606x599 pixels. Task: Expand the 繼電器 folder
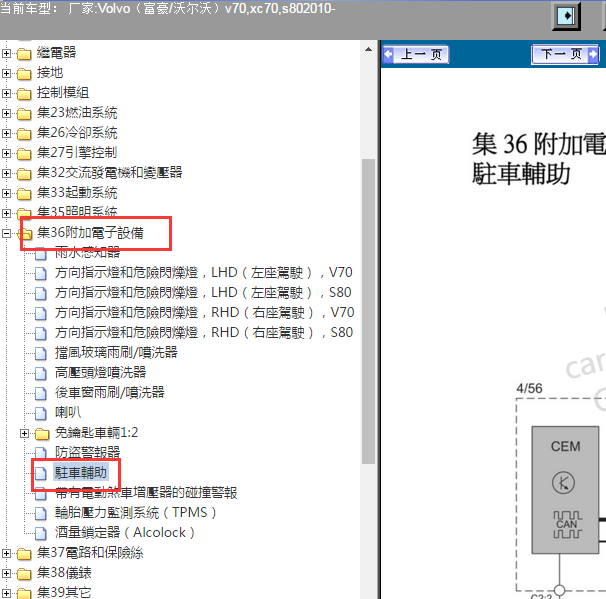[x=6, y=53]
